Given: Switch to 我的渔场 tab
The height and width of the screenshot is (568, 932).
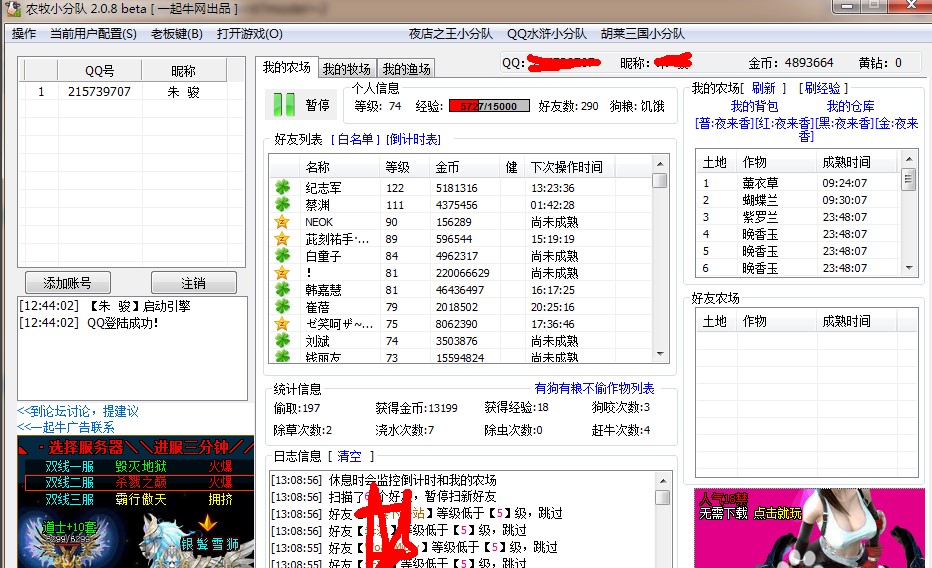Looking at the screenshot, I should [x=405, y=69].
